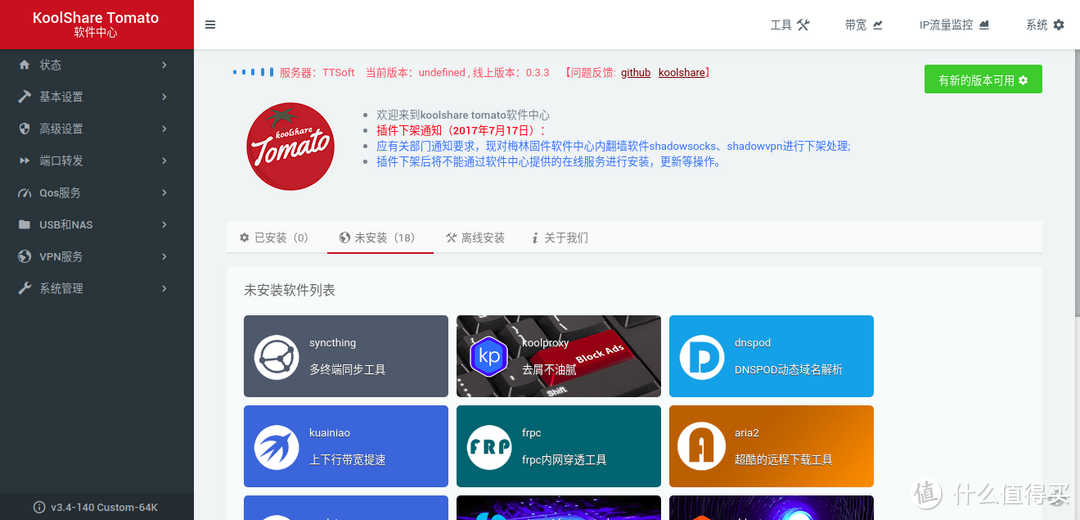Click the green 有新的版本可用 button
This screenshot has height=520, width=1080.
pos(983,80)
